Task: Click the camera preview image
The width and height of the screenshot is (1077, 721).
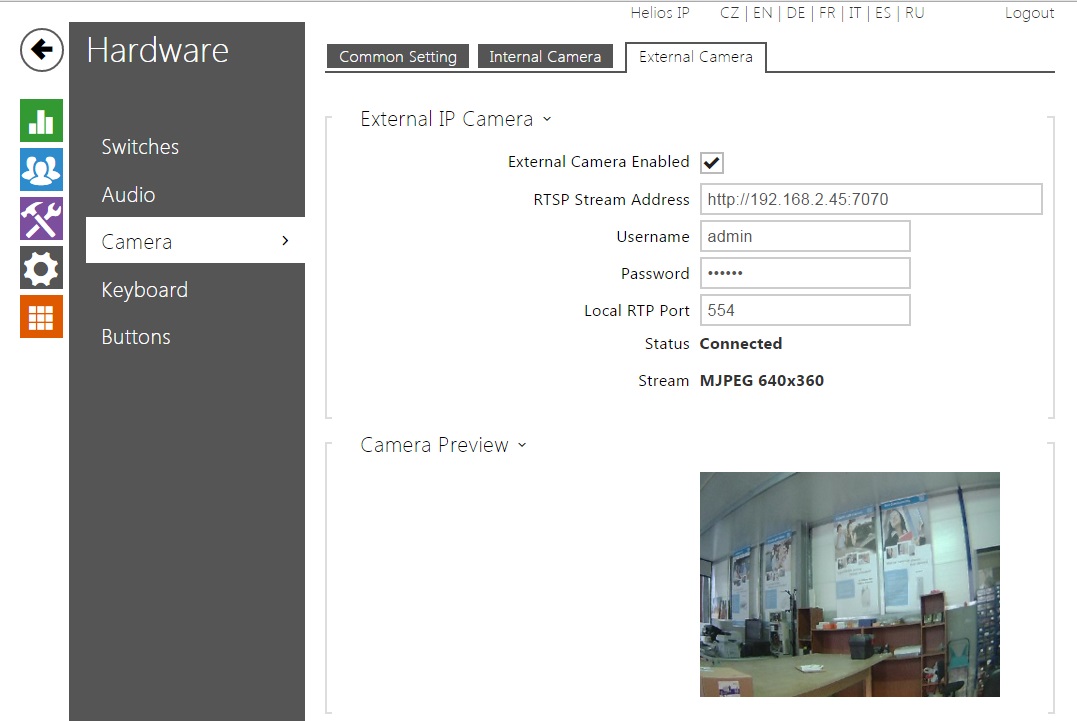Action: click(x=849, y=584)
